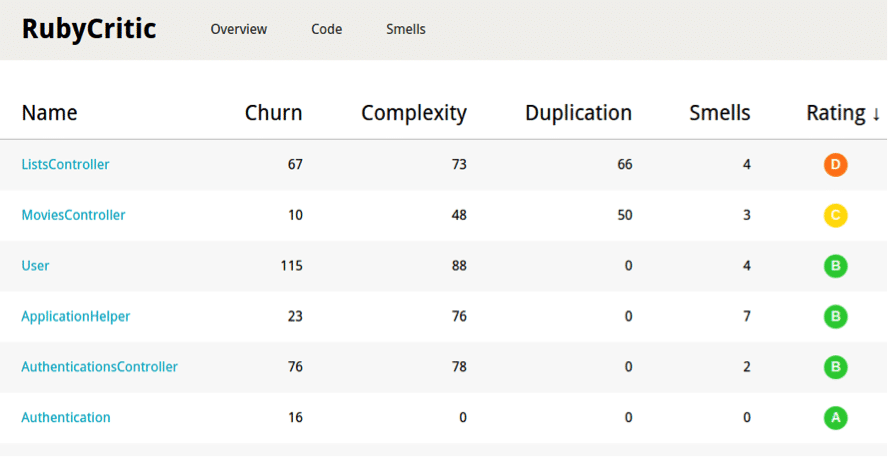The height and width of the screenshot is (457, 888).
Task: Click AuthenticationsController's B rating badge
Action: coord(836,367)
